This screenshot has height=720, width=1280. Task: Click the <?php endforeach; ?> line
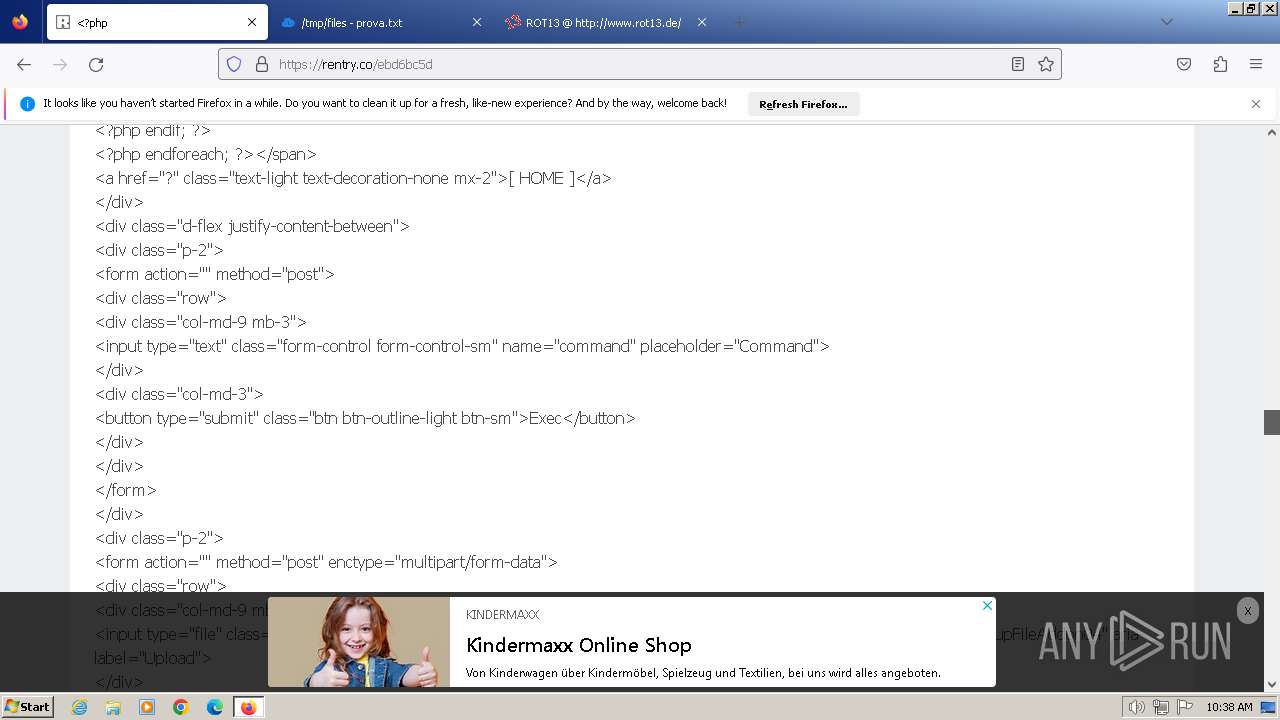(x=206, y=154)
